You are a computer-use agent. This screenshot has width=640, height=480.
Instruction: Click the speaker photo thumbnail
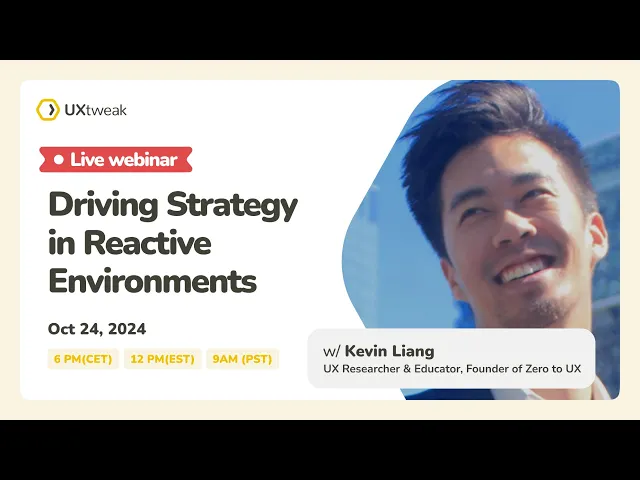click(x=481, y=240)
